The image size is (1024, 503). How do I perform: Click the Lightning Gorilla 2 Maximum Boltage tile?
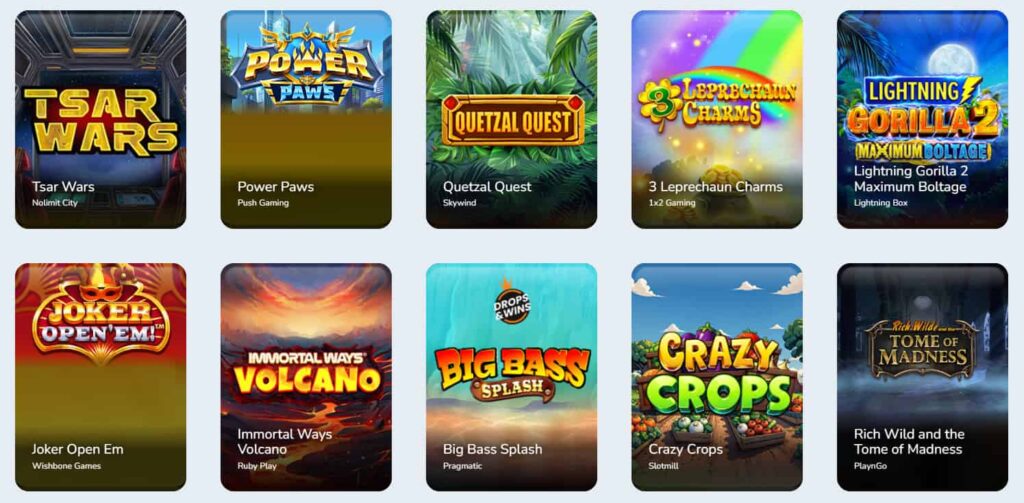[x=922, y=120]
